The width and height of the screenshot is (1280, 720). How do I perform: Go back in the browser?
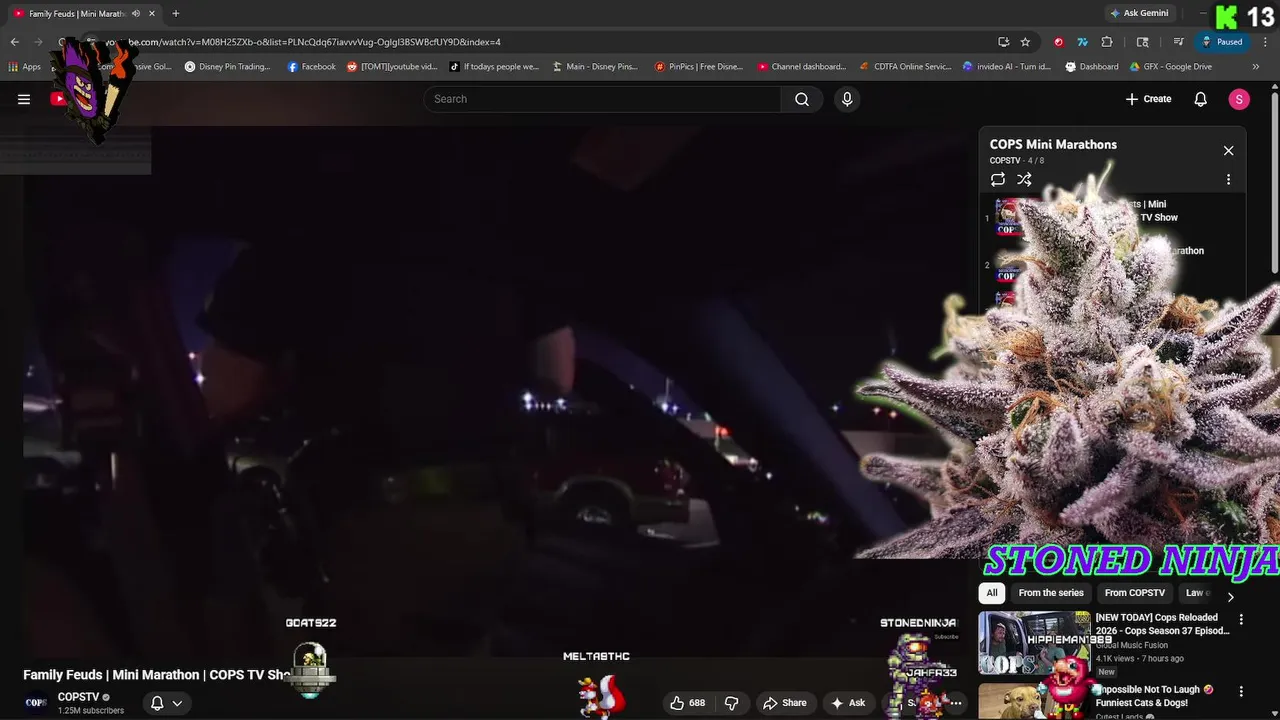coord(14,42)
